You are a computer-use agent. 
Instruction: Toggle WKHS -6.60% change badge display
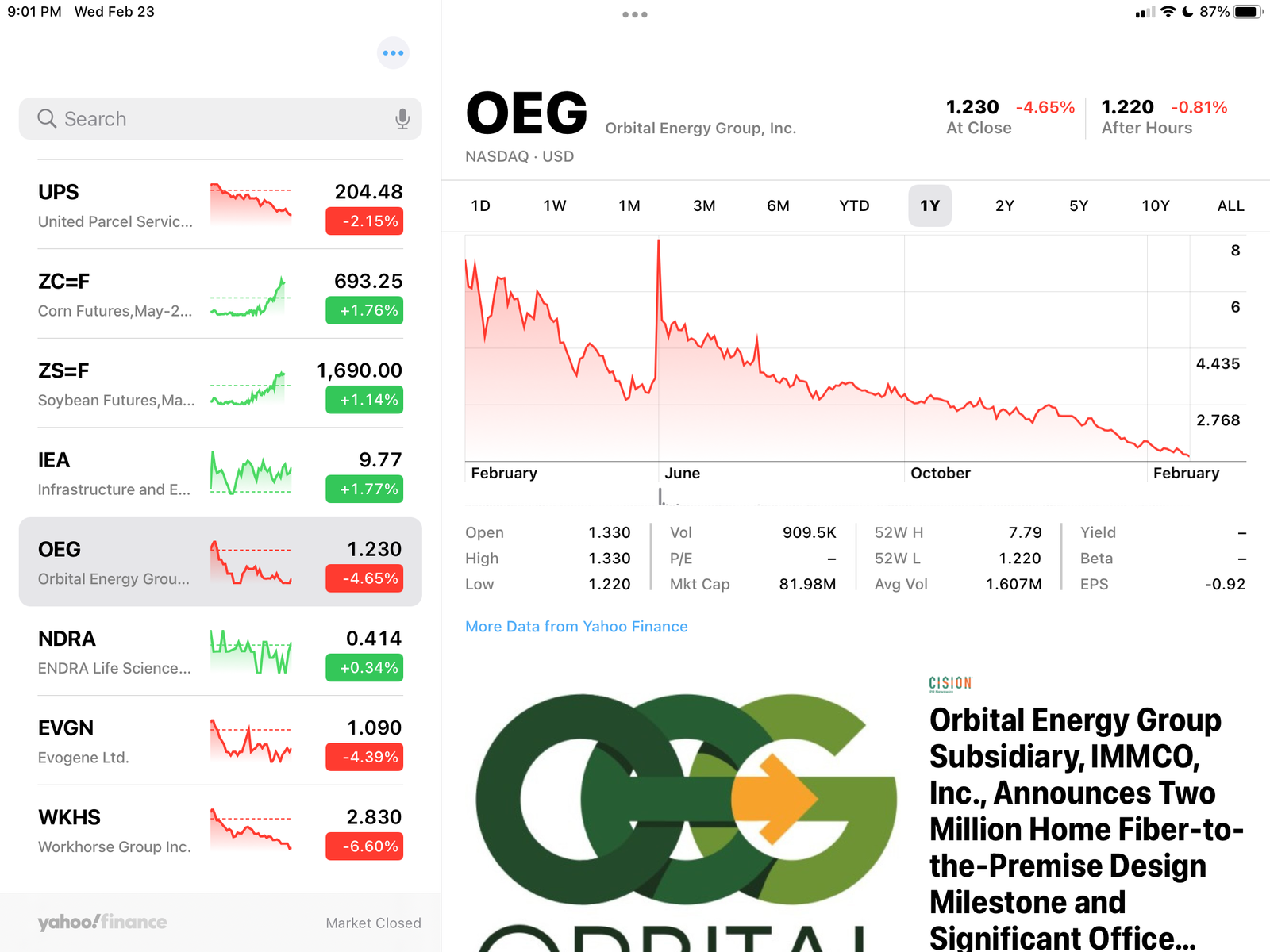pos(364,846)
